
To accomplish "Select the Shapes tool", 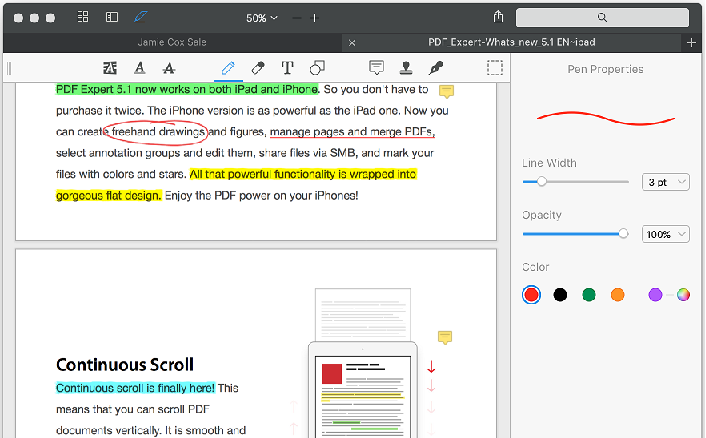I will tap(317, 68).
